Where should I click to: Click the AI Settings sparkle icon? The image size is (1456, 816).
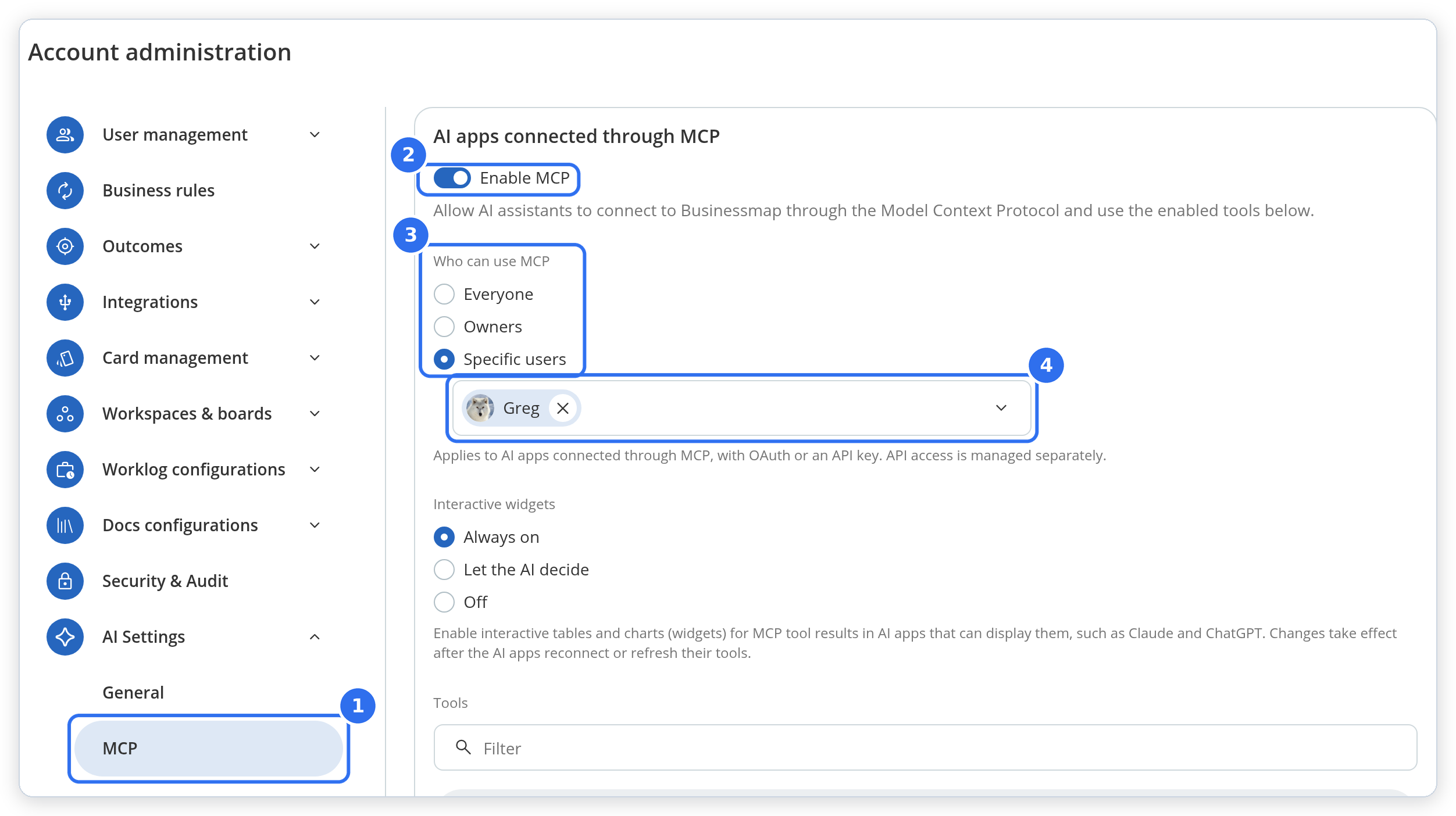tap(65, 637)
